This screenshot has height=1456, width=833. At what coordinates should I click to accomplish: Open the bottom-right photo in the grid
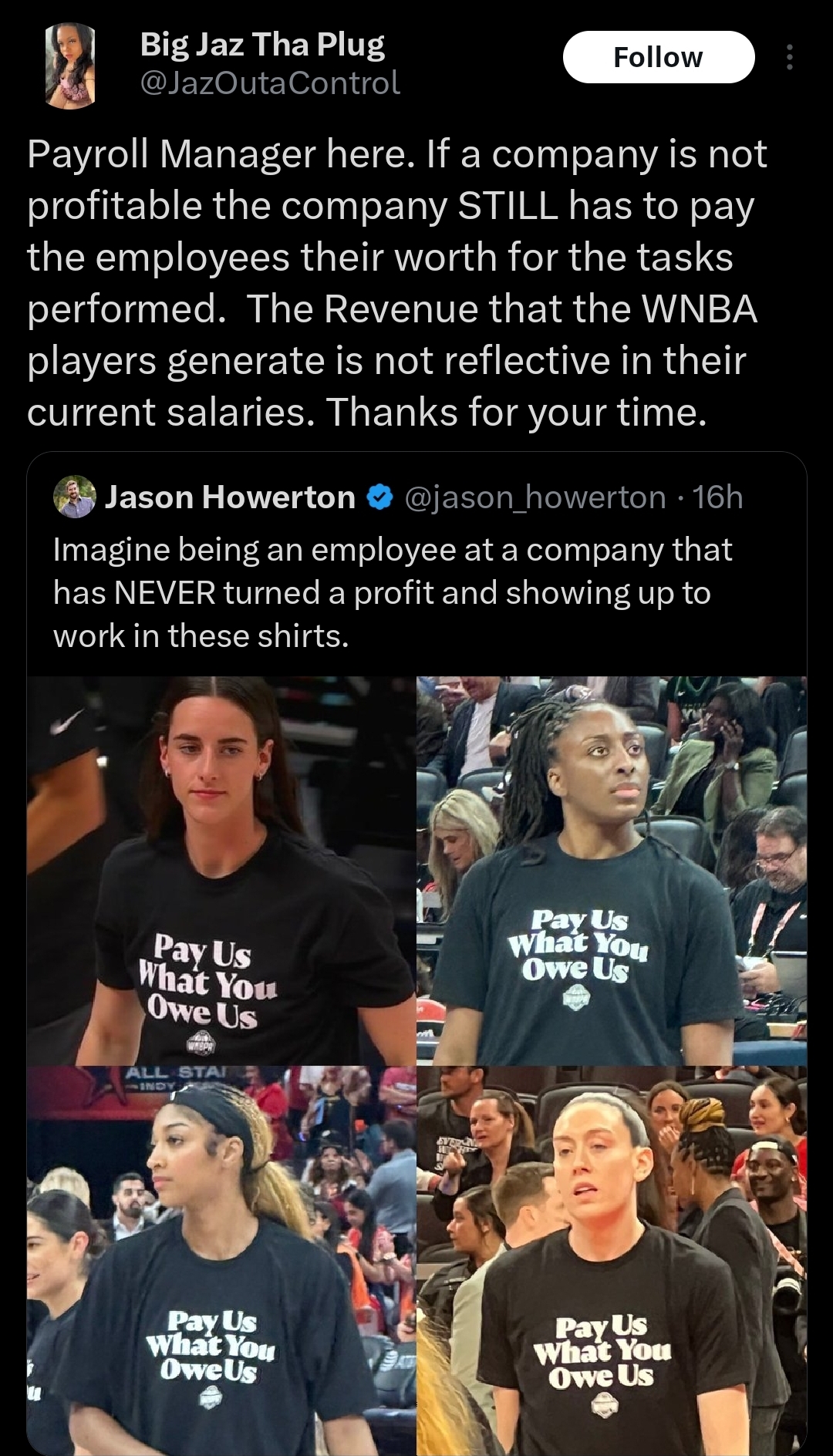point(612,1260)
